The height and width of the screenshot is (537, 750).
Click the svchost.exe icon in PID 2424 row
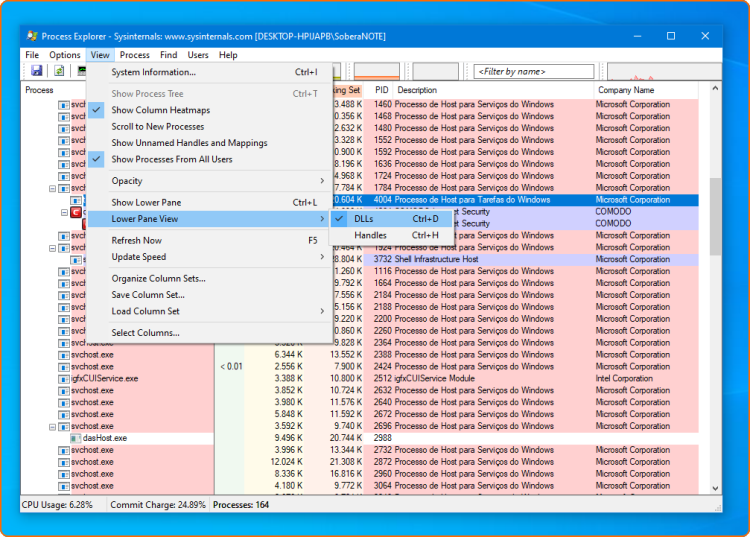64,367
